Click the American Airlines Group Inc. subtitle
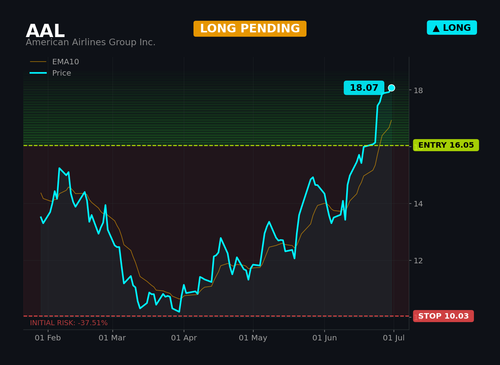This screenshot has width=500, height=365. click(90, 42)
